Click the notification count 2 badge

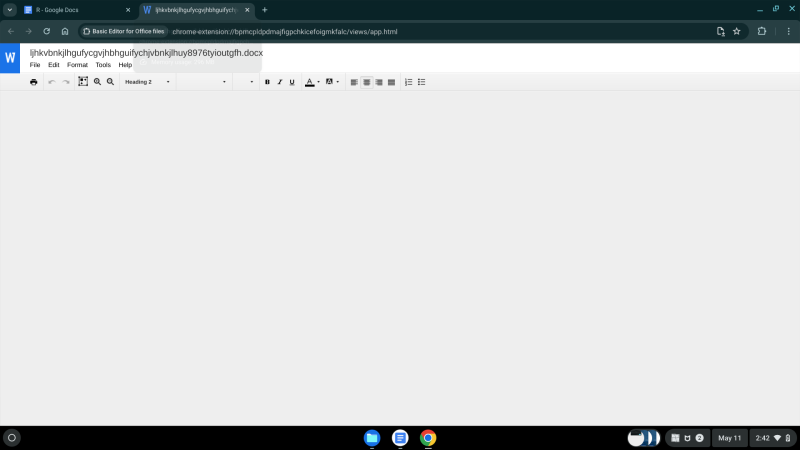(x=699, y=438)
